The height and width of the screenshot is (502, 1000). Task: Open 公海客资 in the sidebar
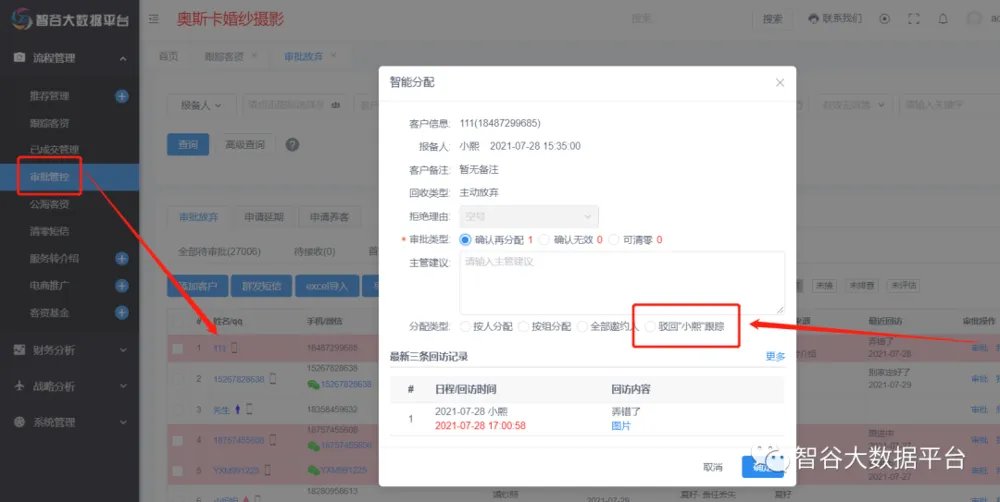tap(50, 204)
